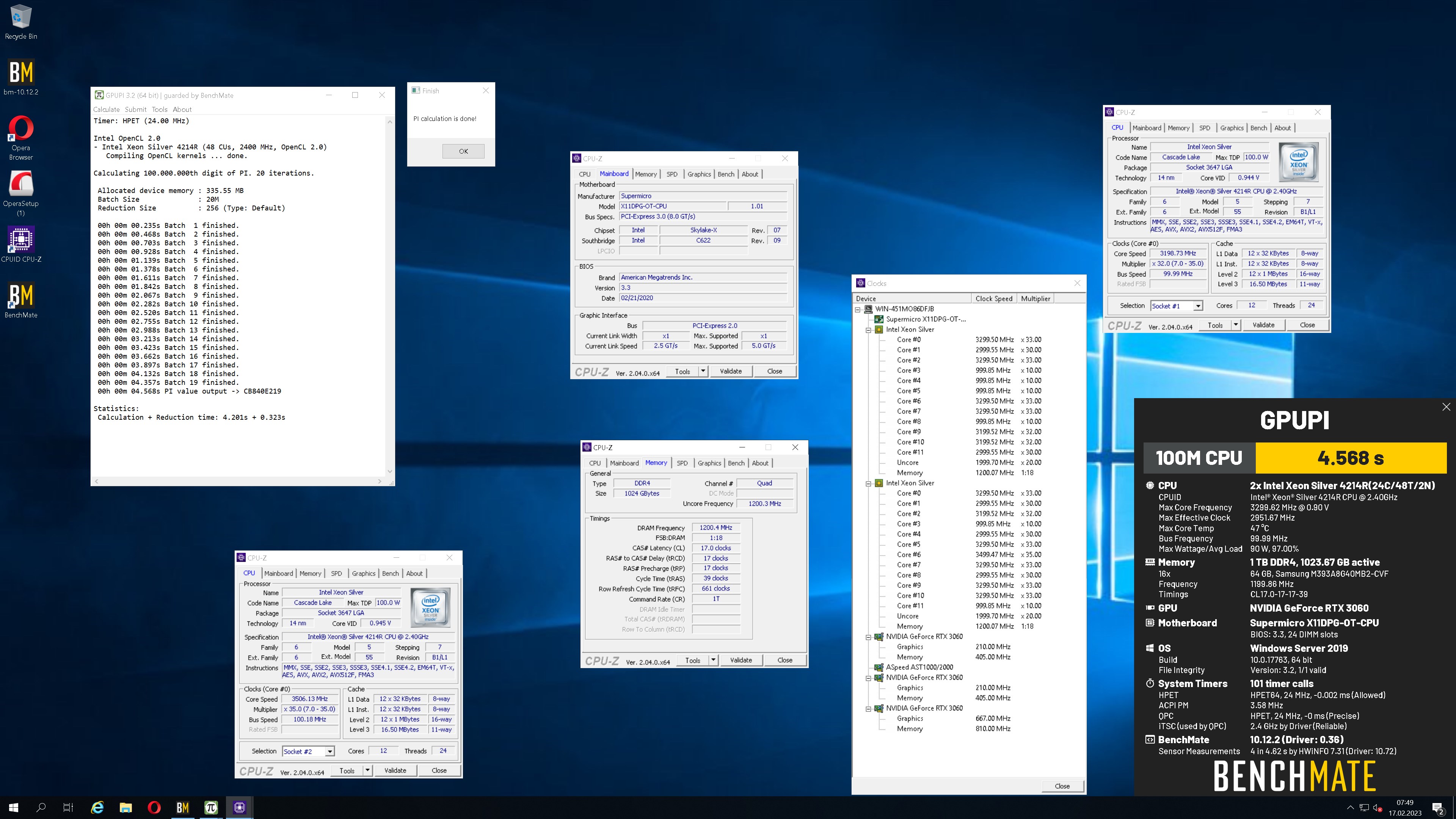1456x819 pixels.
Task: Collapse second NVIDIA GeForce RTX 3060 node
Action: tap(868, 678)
